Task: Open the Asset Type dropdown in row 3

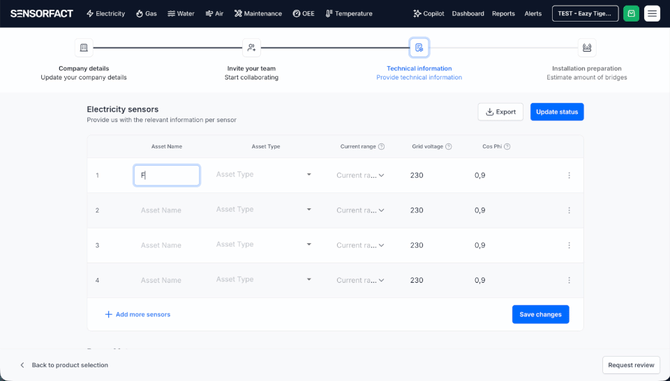Action: click(264, 245)
